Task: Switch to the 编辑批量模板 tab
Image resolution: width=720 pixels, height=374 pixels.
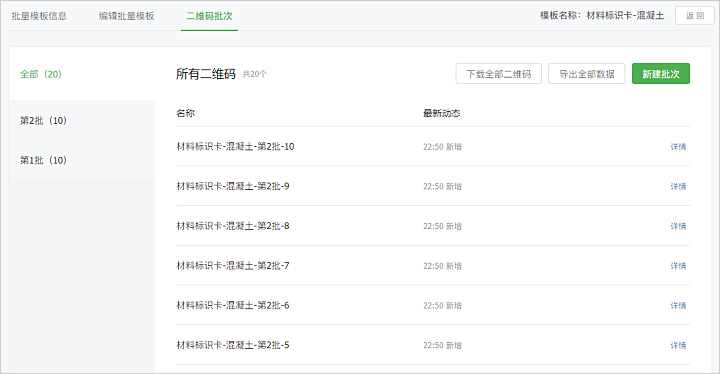Action: point(127,16)
